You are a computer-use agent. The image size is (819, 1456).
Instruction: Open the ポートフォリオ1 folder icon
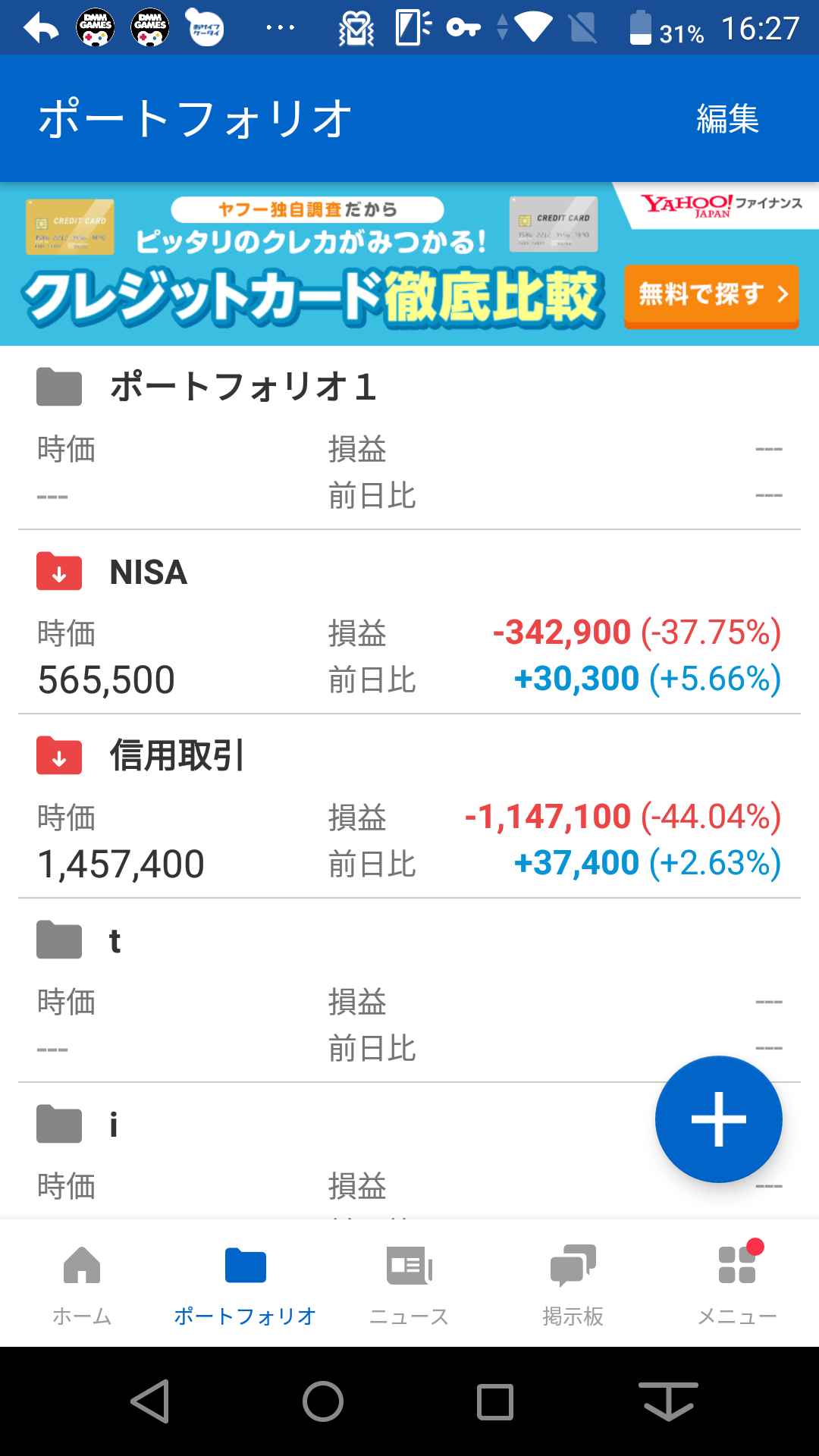click(59, 387)
